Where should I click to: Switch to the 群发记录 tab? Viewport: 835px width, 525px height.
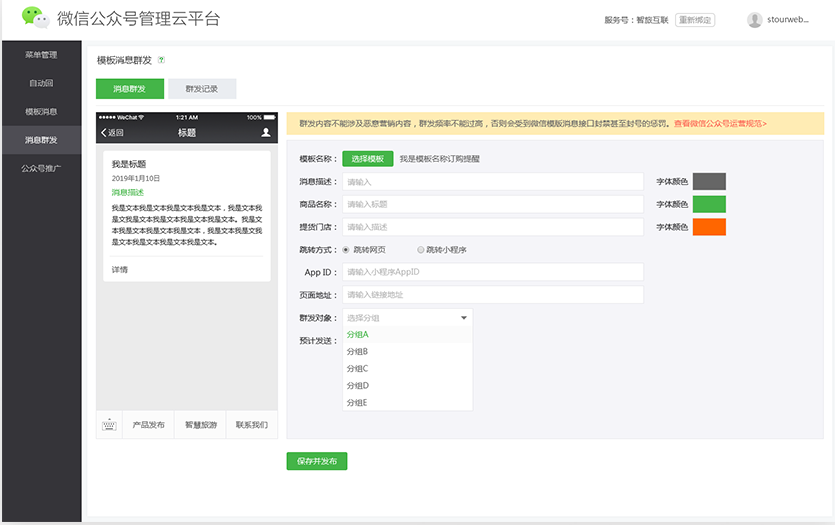(x=202, y=89)
